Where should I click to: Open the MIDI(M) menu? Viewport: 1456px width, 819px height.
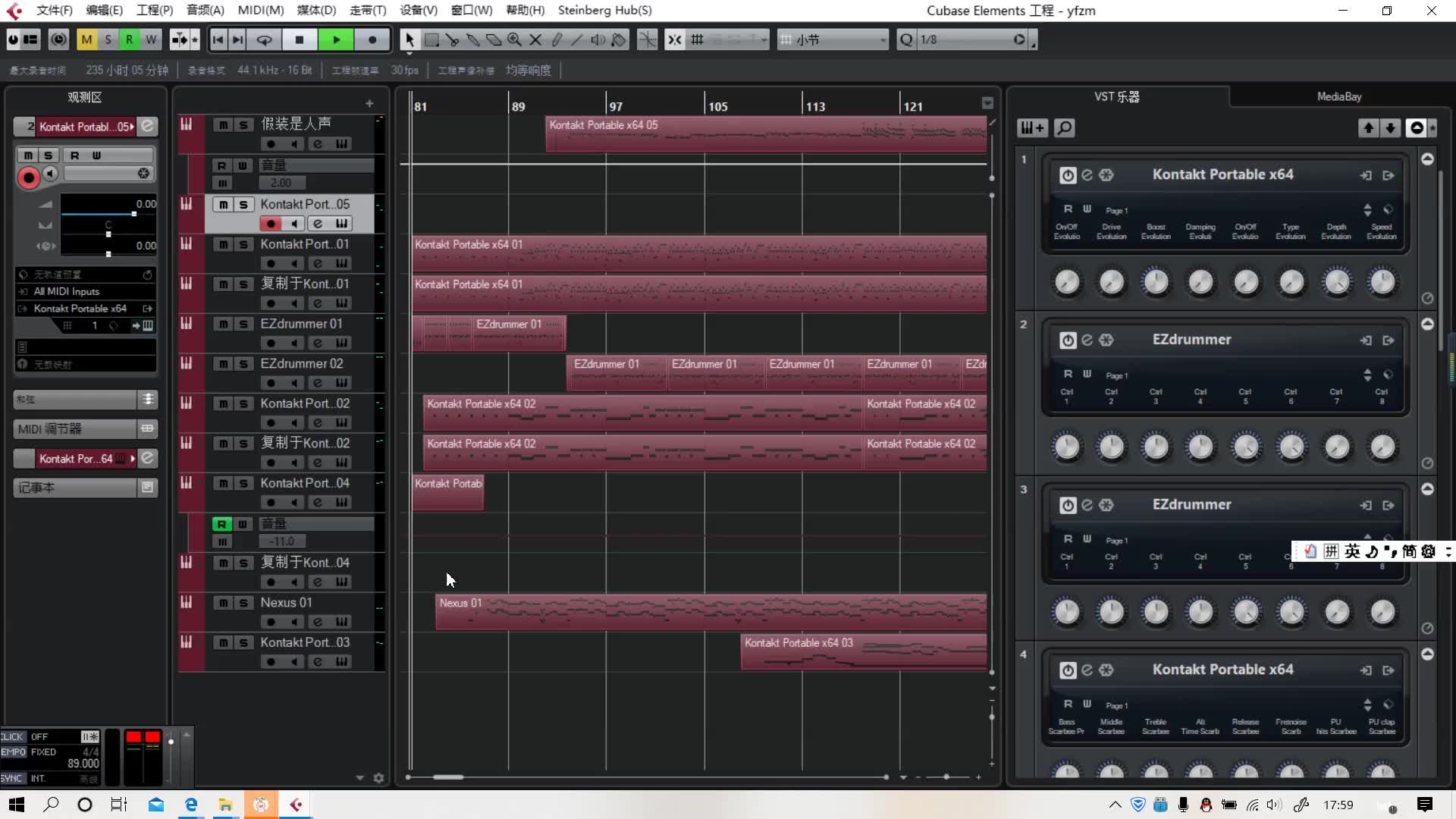tap(260, 11)
